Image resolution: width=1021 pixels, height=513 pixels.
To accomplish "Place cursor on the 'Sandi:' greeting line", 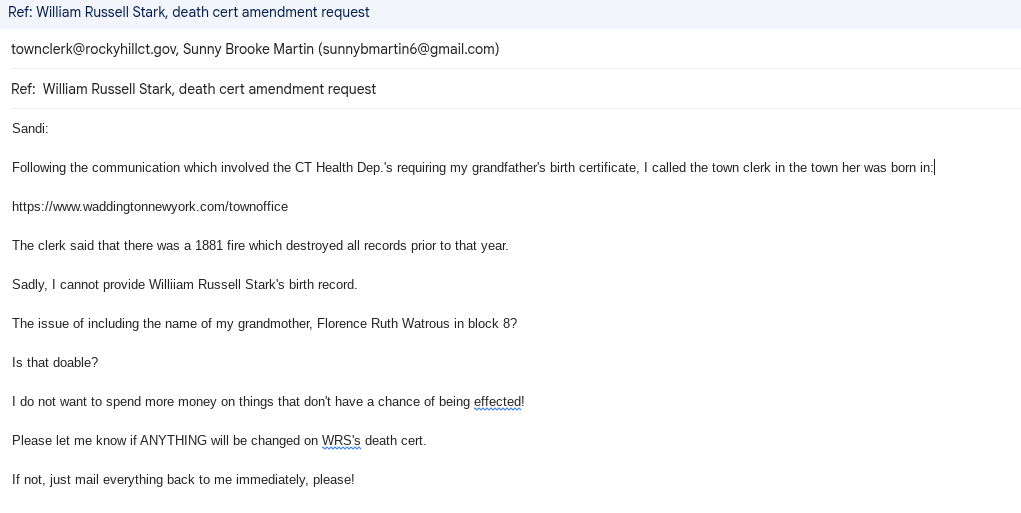I will click(x=30, y=129).
